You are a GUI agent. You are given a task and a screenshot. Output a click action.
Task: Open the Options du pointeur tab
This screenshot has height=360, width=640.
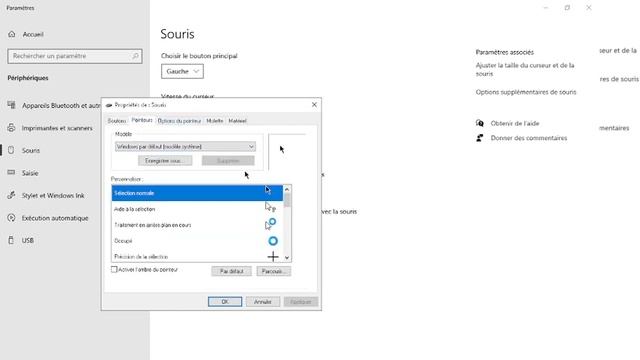[x=179, y=121]
